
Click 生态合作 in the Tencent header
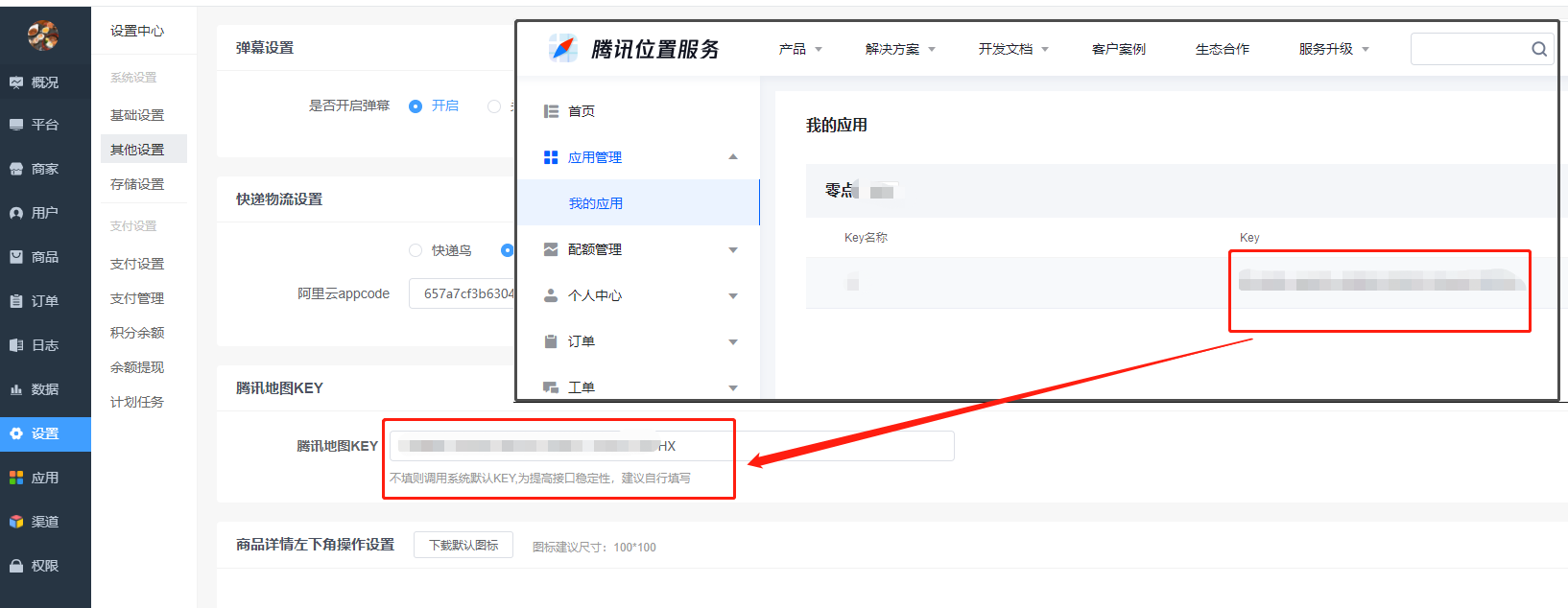pyautogui.click(x=1223, y=49)
